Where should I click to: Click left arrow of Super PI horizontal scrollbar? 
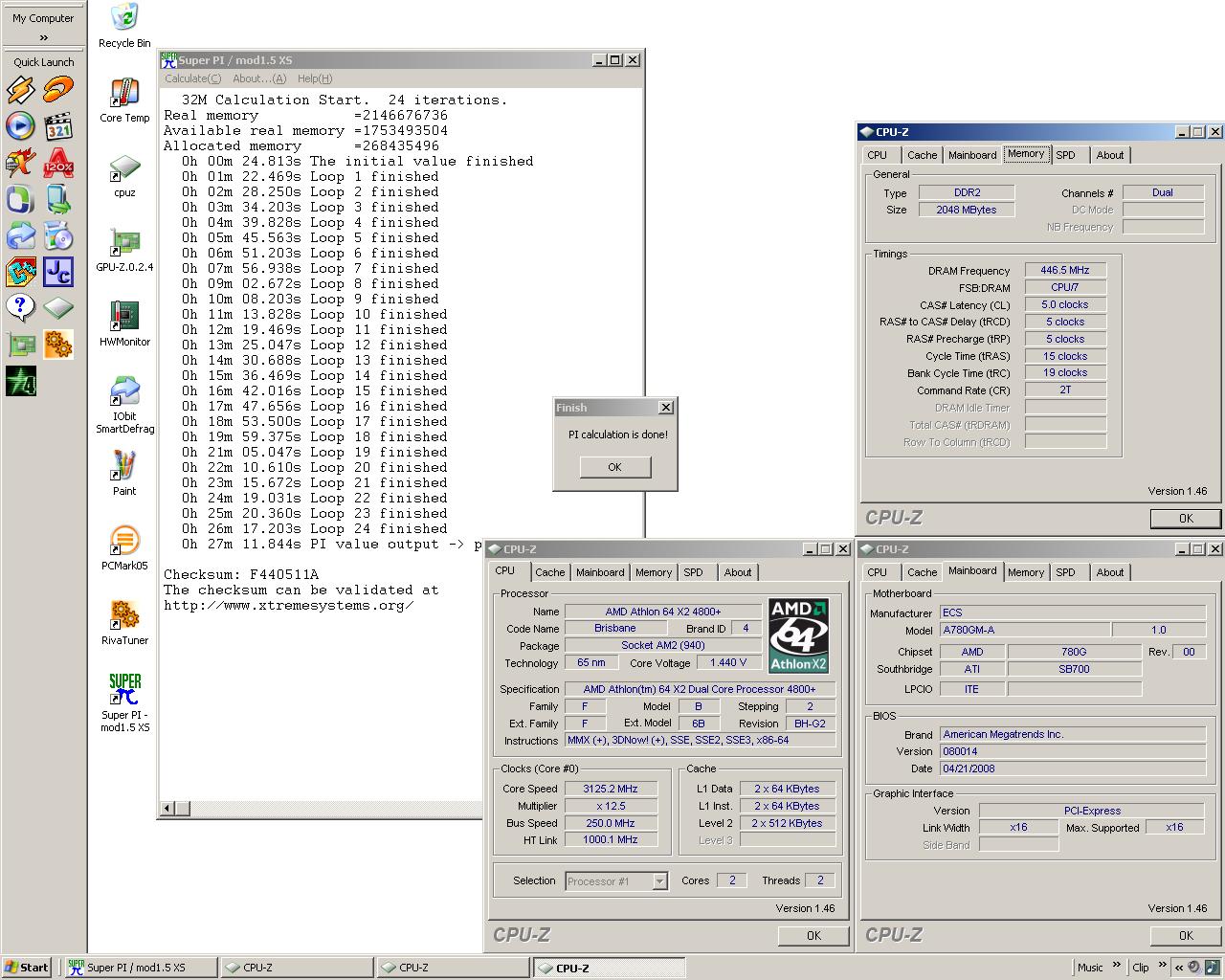[x=167, y=809]
